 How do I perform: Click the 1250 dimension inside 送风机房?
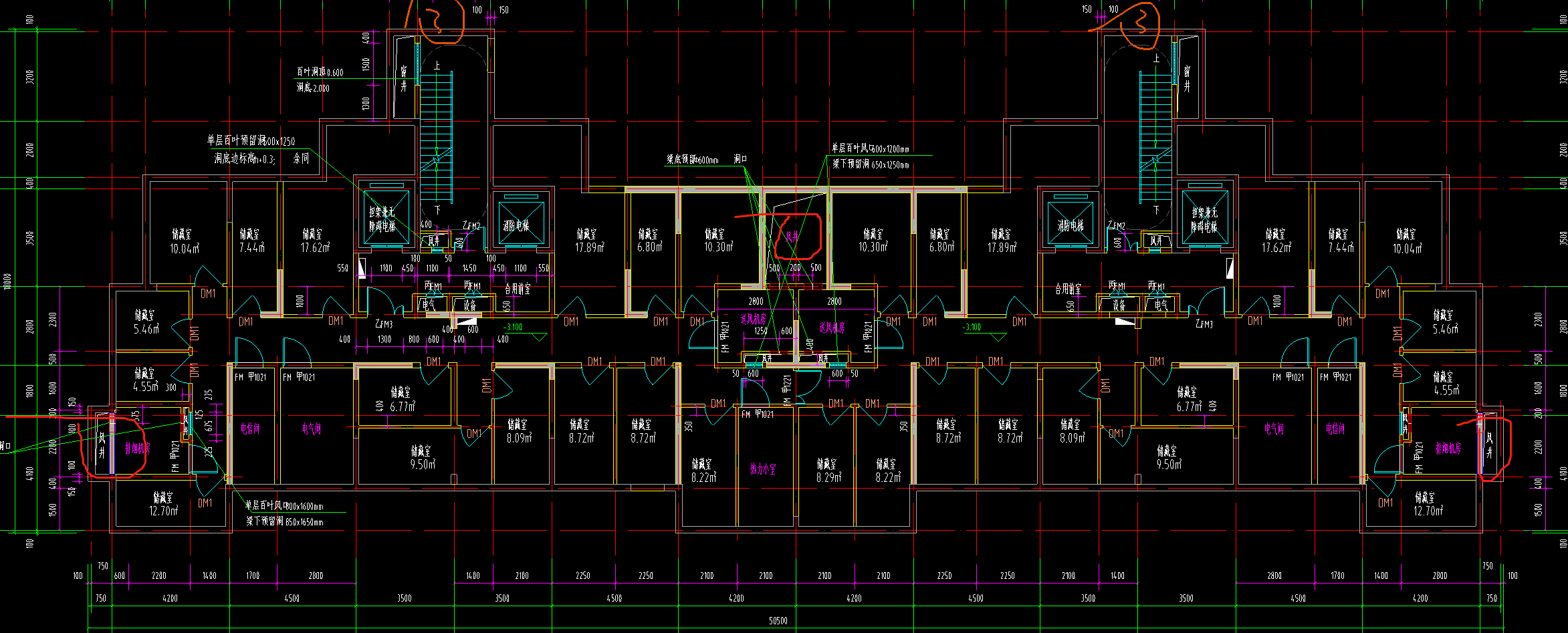click(761, 331)
